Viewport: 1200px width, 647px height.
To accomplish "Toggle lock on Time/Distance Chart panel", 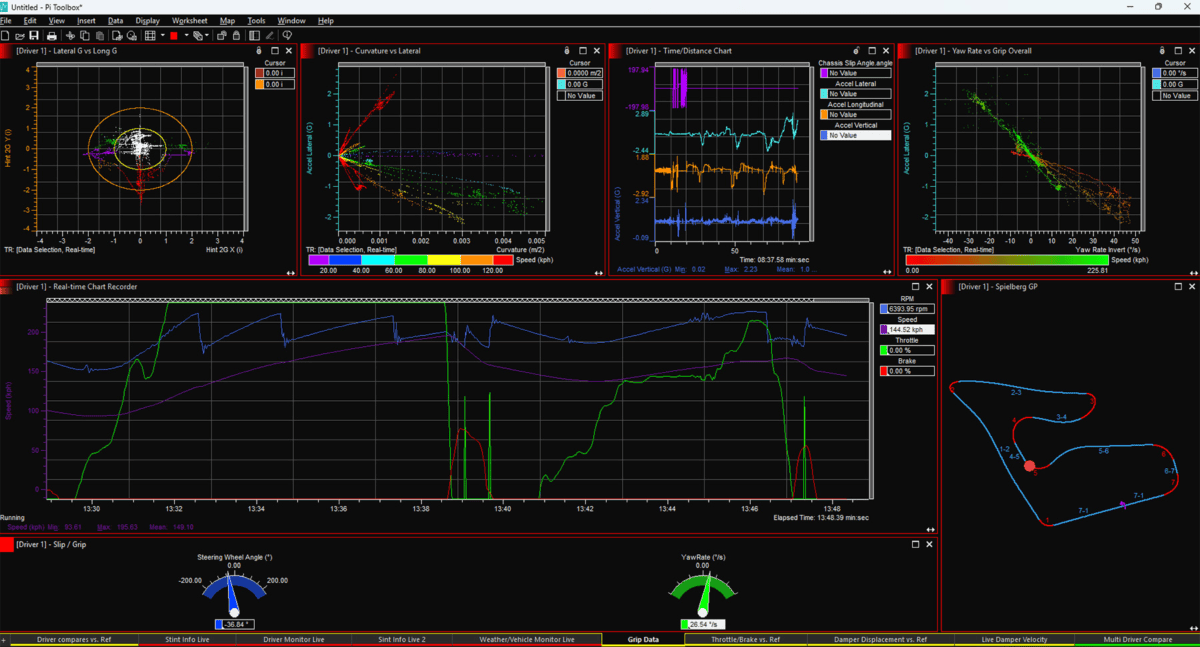I will tap(856, 50).
